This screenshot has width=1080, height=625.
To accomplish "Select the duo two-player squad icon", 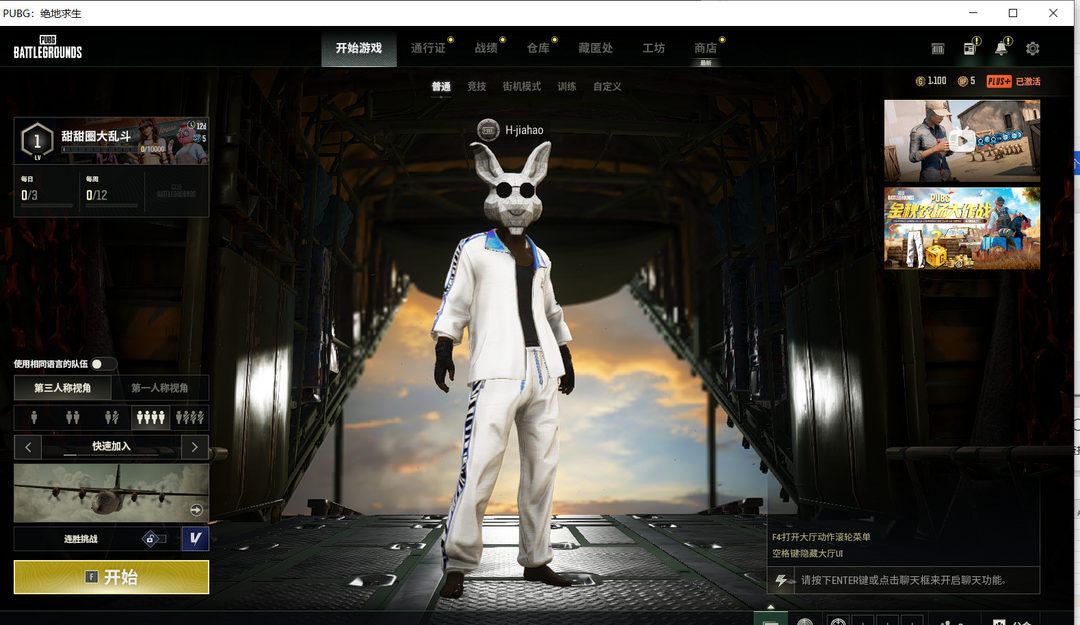I will [73, 417].
